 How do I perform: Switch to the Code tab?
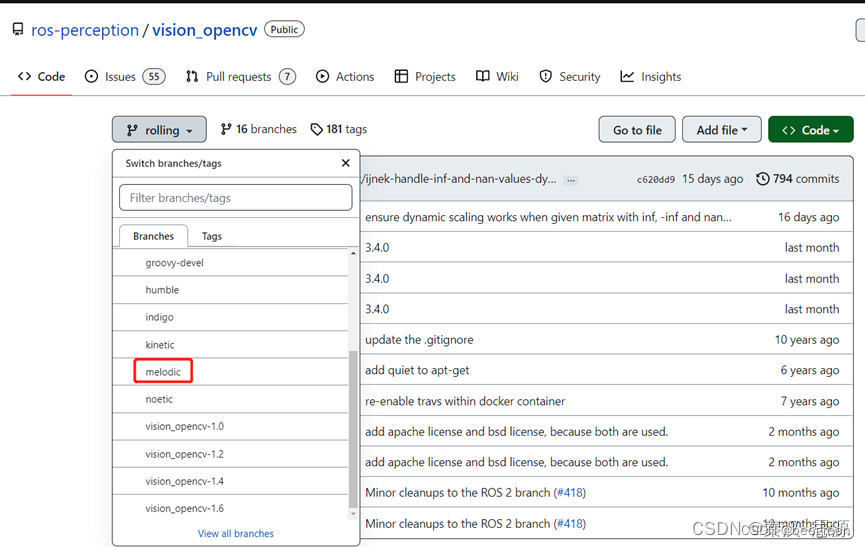[x=41, y=77]
